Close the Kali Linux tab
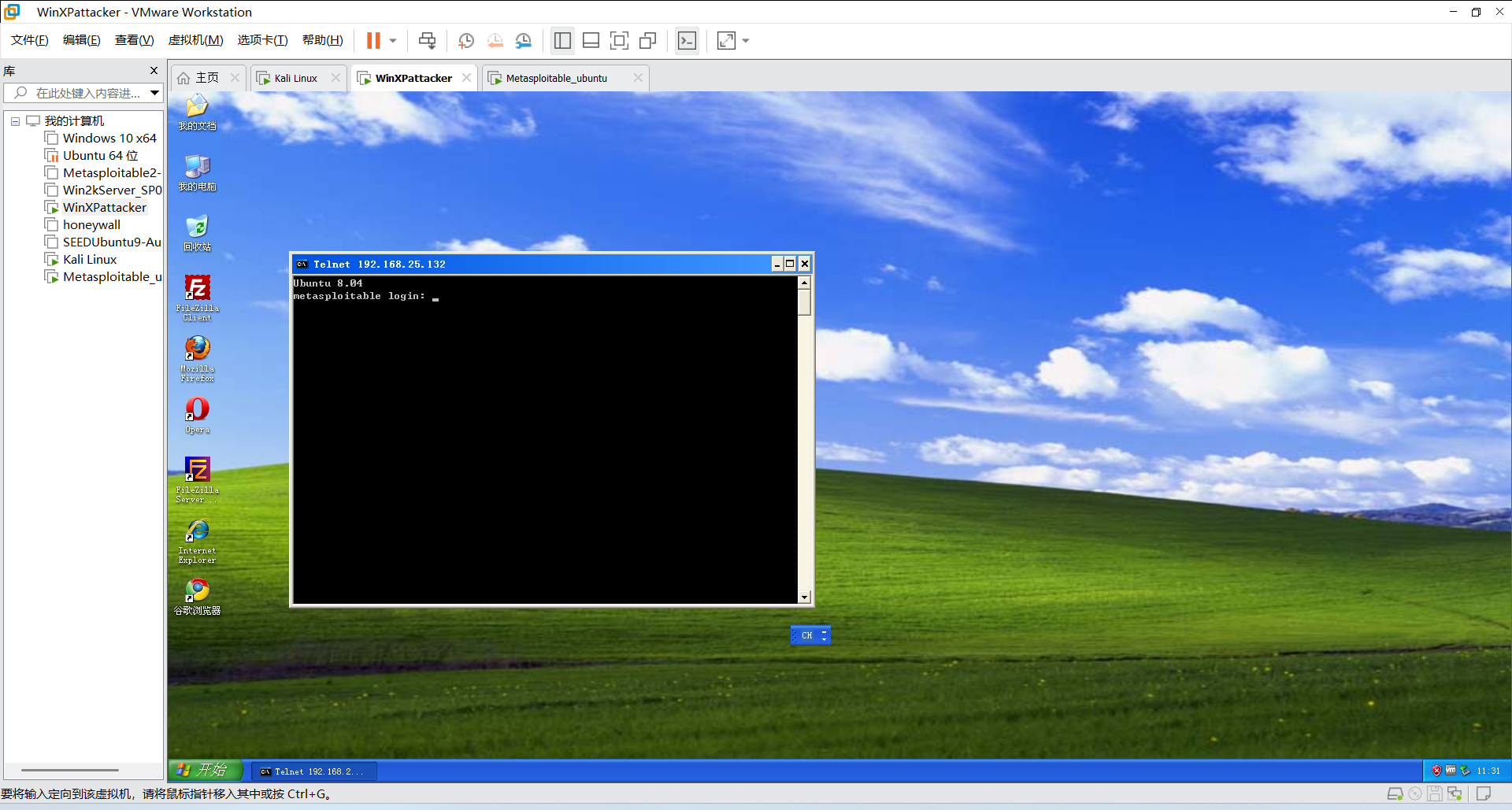The height and width of the screenshot is (810, 1512). point(335,78)
